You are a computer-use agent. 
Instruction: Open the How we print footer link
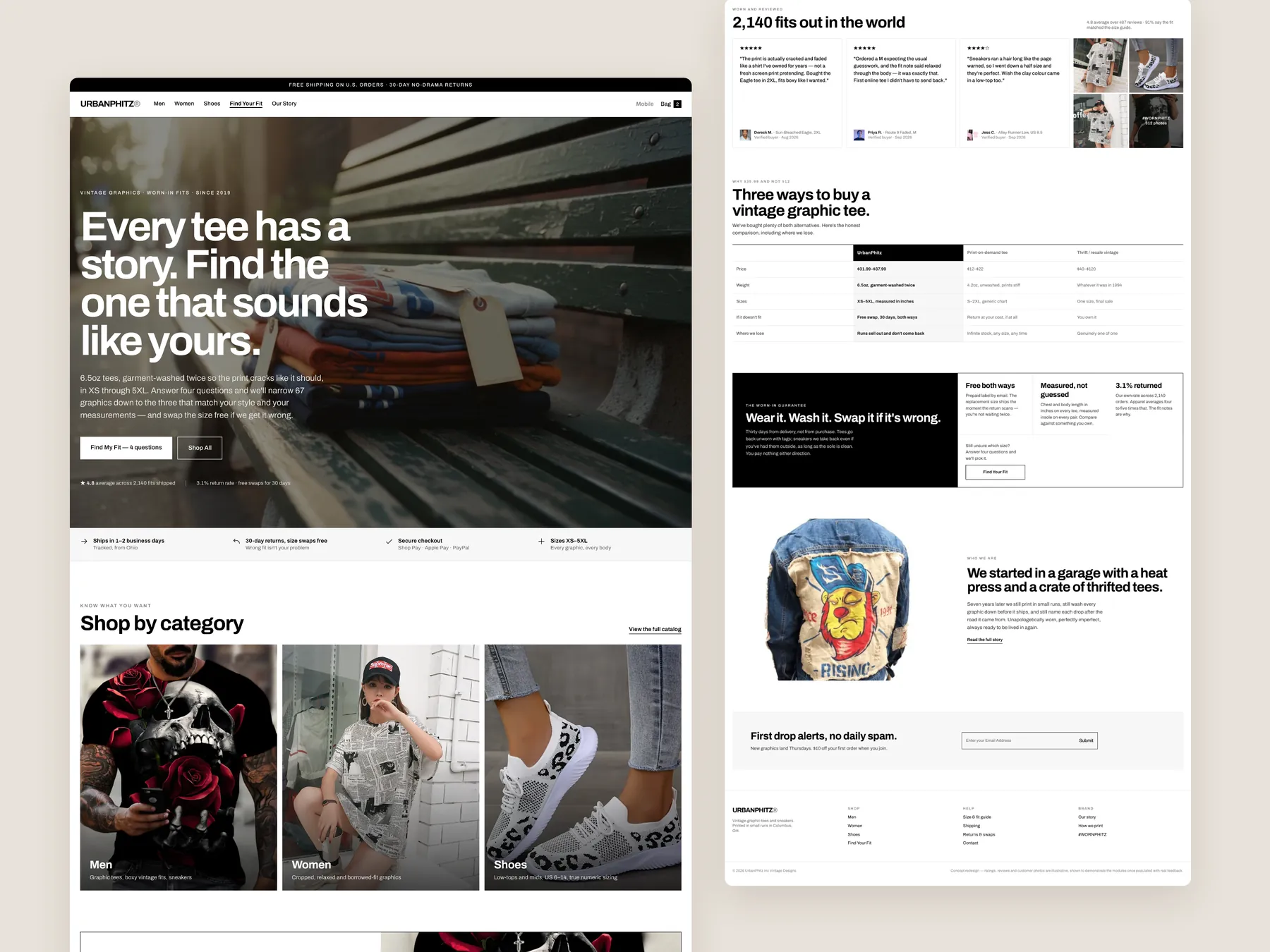click(1090, 826)
